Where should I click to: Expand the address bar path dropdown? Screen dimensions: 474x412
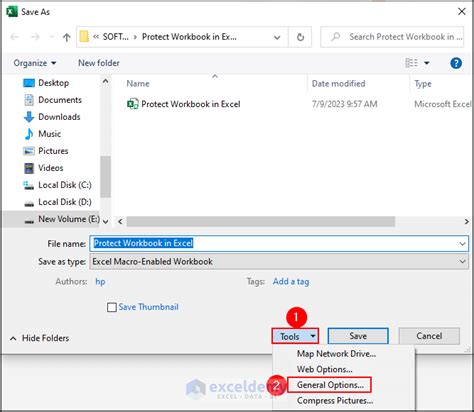pos(277,37)
